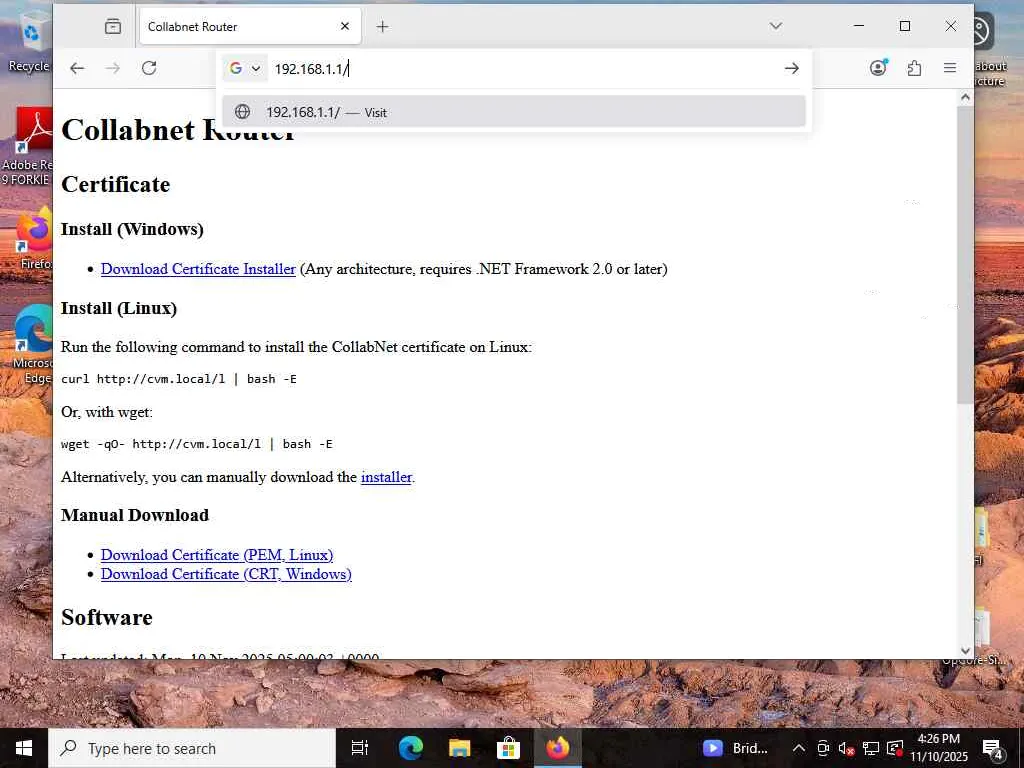1024x768 pixels.
Task: Maximize the Firefox window
Action: point(905,26)
